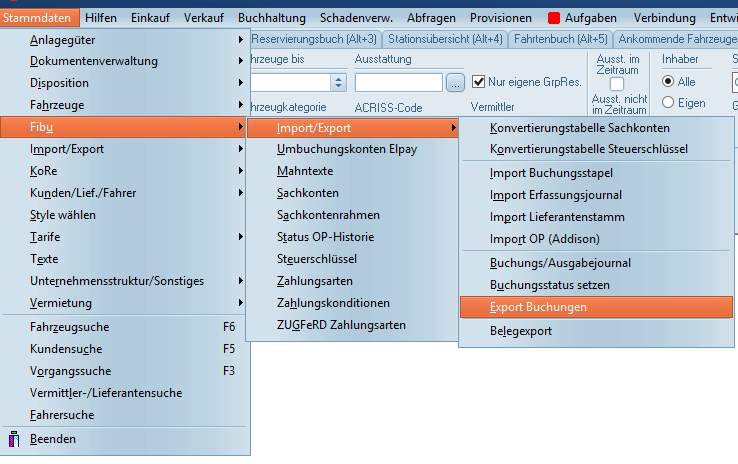The image size is (738, 464).
Task: Open the Fahrzeuge bis dropdown arrow
Action: coord(337,82)
